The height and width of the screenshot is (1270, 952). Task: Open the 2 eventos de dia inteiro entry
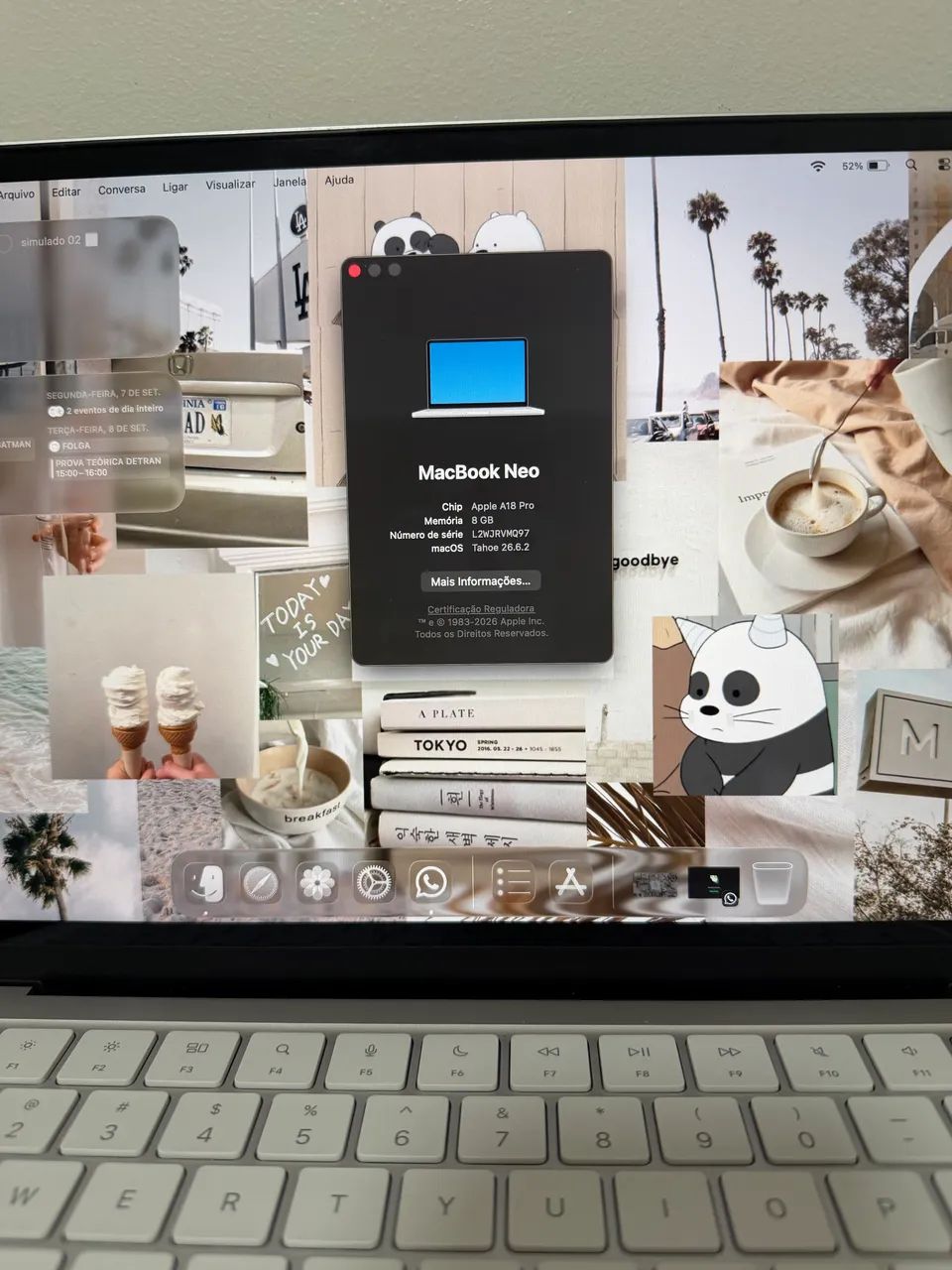105,409
